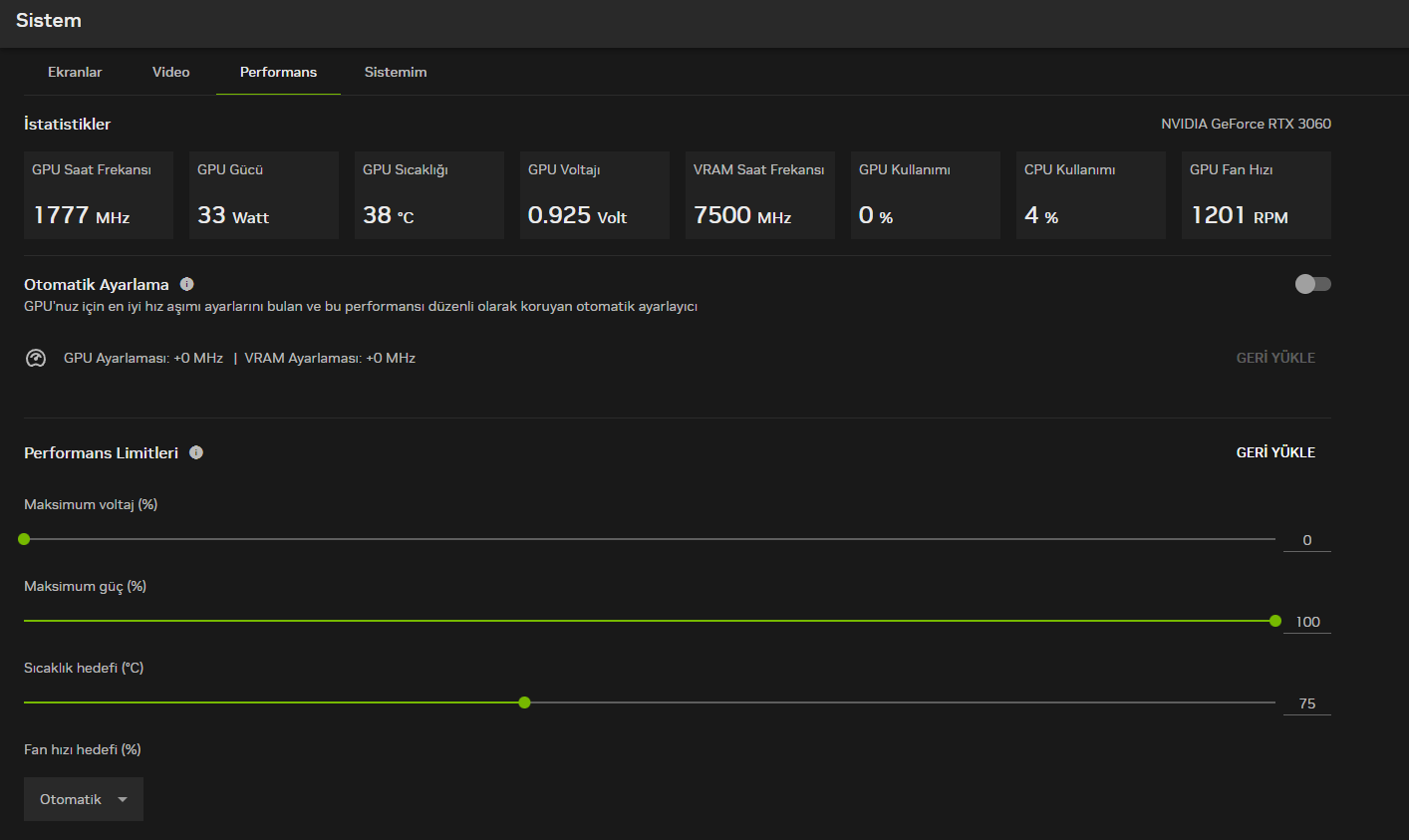Click the GPU Sıcaklığı 38 °C card

[x=429, y=195]
